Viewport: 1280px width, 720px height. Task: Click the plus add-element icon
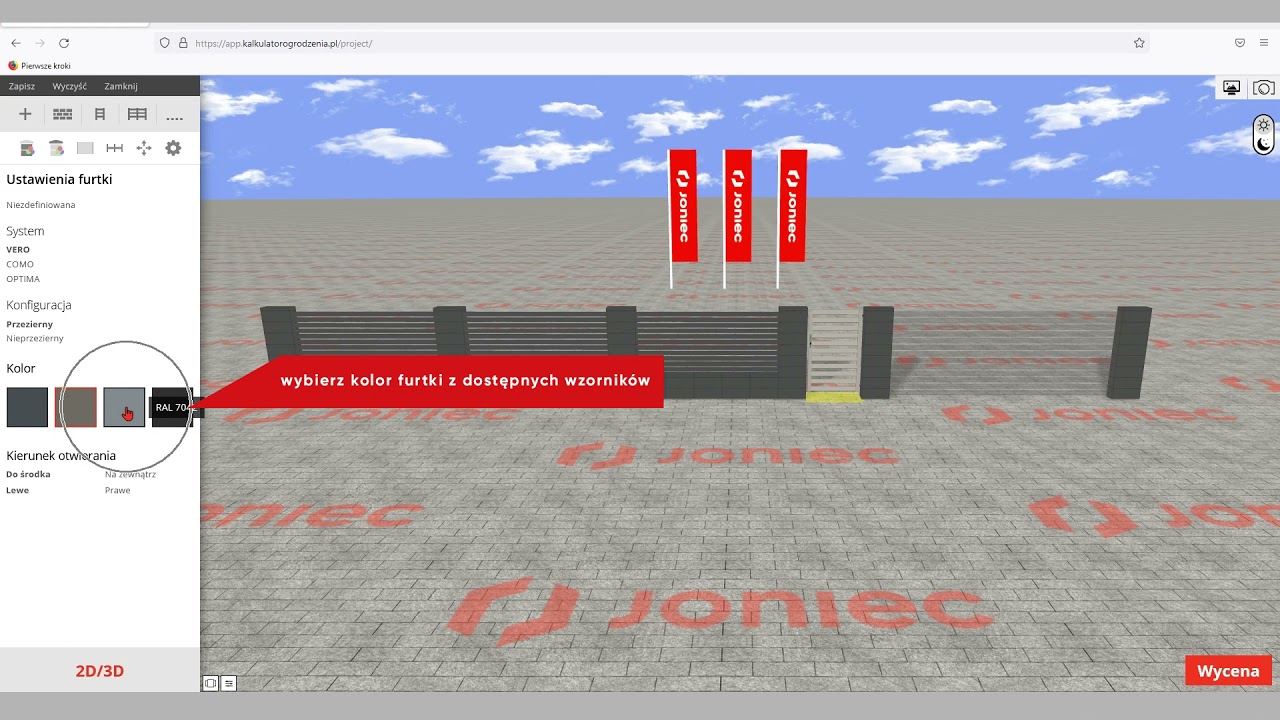pos(26,115)
